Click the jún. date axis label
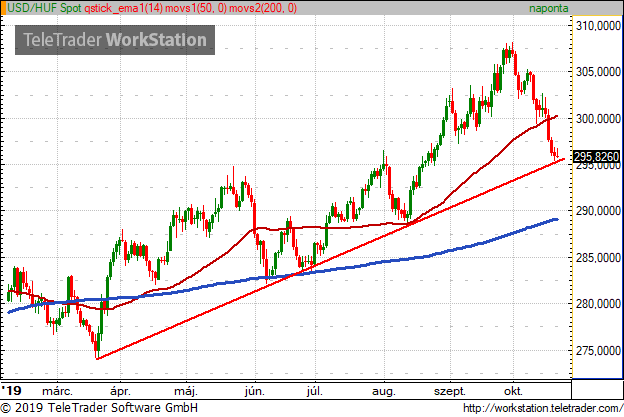 click(255, 391)
